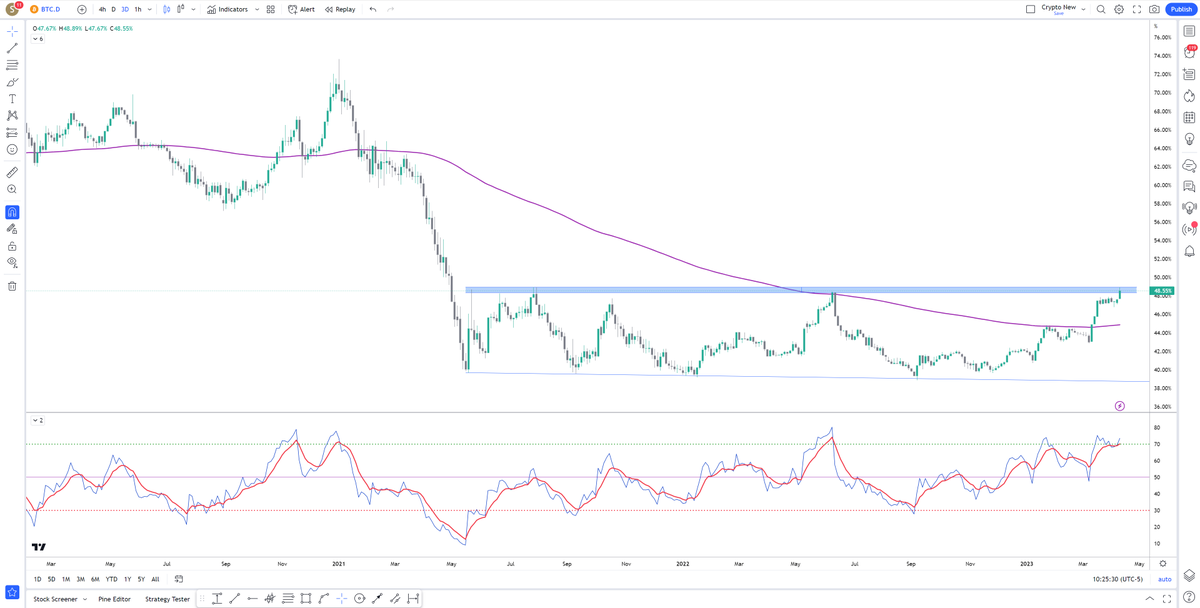This screenshot has height=608, width=1200.
Task: Open the economic calendar panel
Action: (x=1189, y=118)
